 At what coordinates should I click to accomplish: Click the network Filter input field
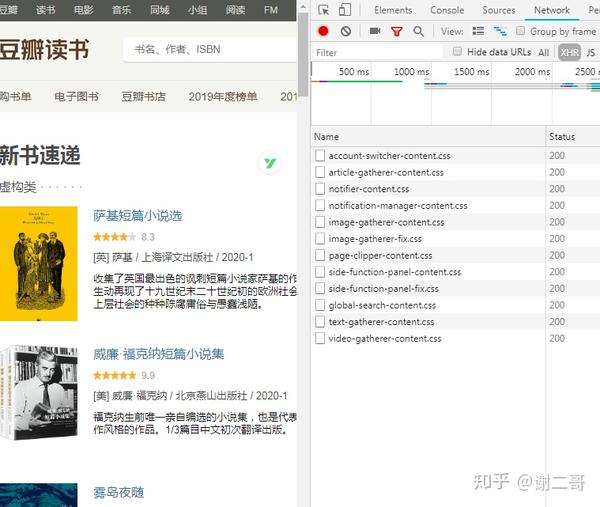click(377, 52)
